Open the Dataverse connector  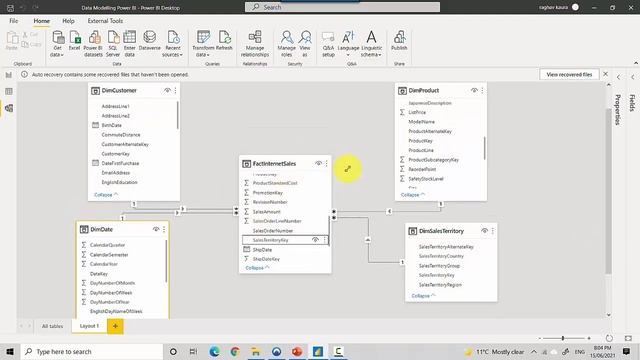pyautogui.click(x=150, y=41)
